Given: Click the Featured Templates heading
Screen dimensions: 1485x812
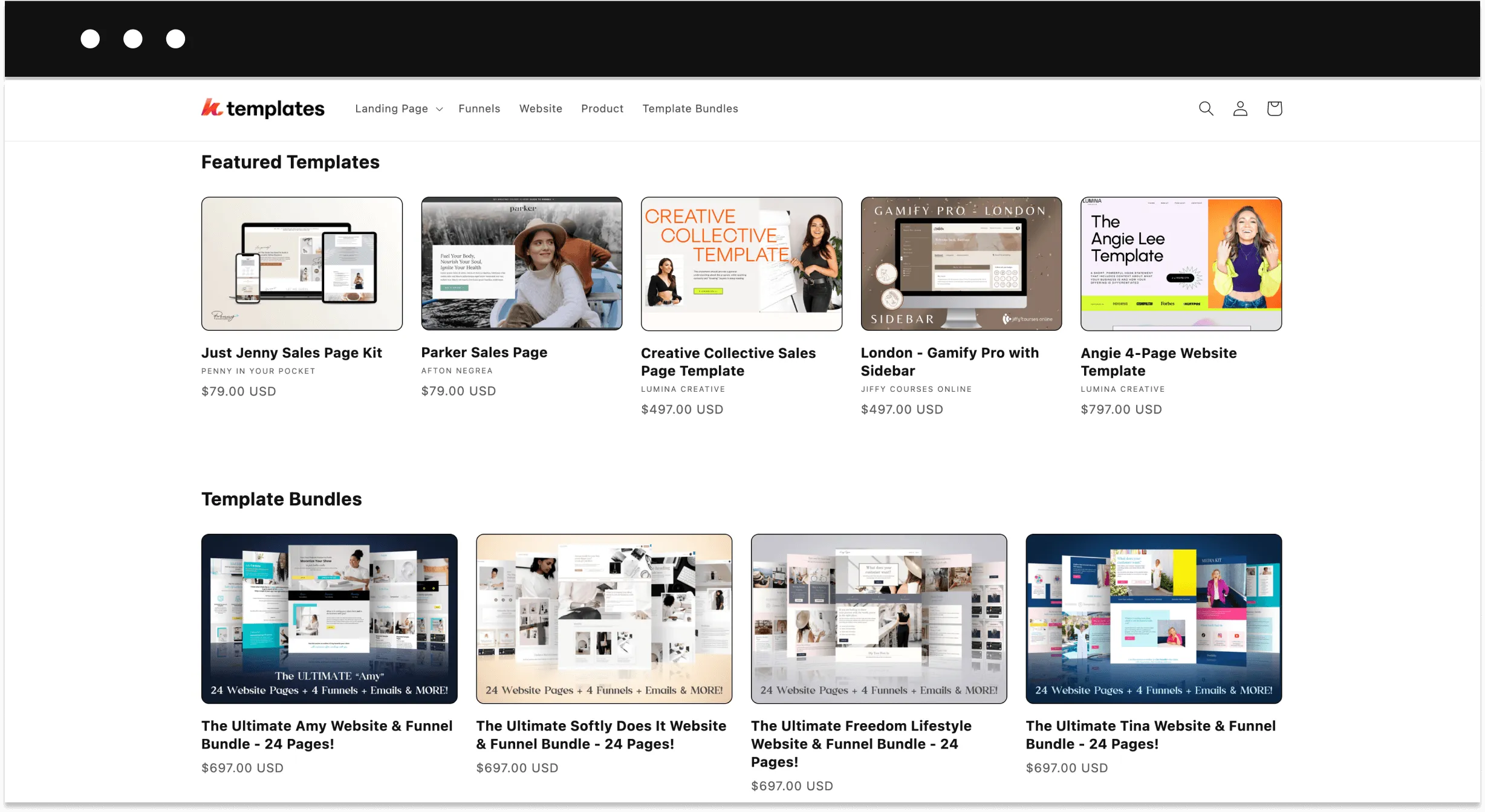Looking at the screenshot, I should [290, 162].
